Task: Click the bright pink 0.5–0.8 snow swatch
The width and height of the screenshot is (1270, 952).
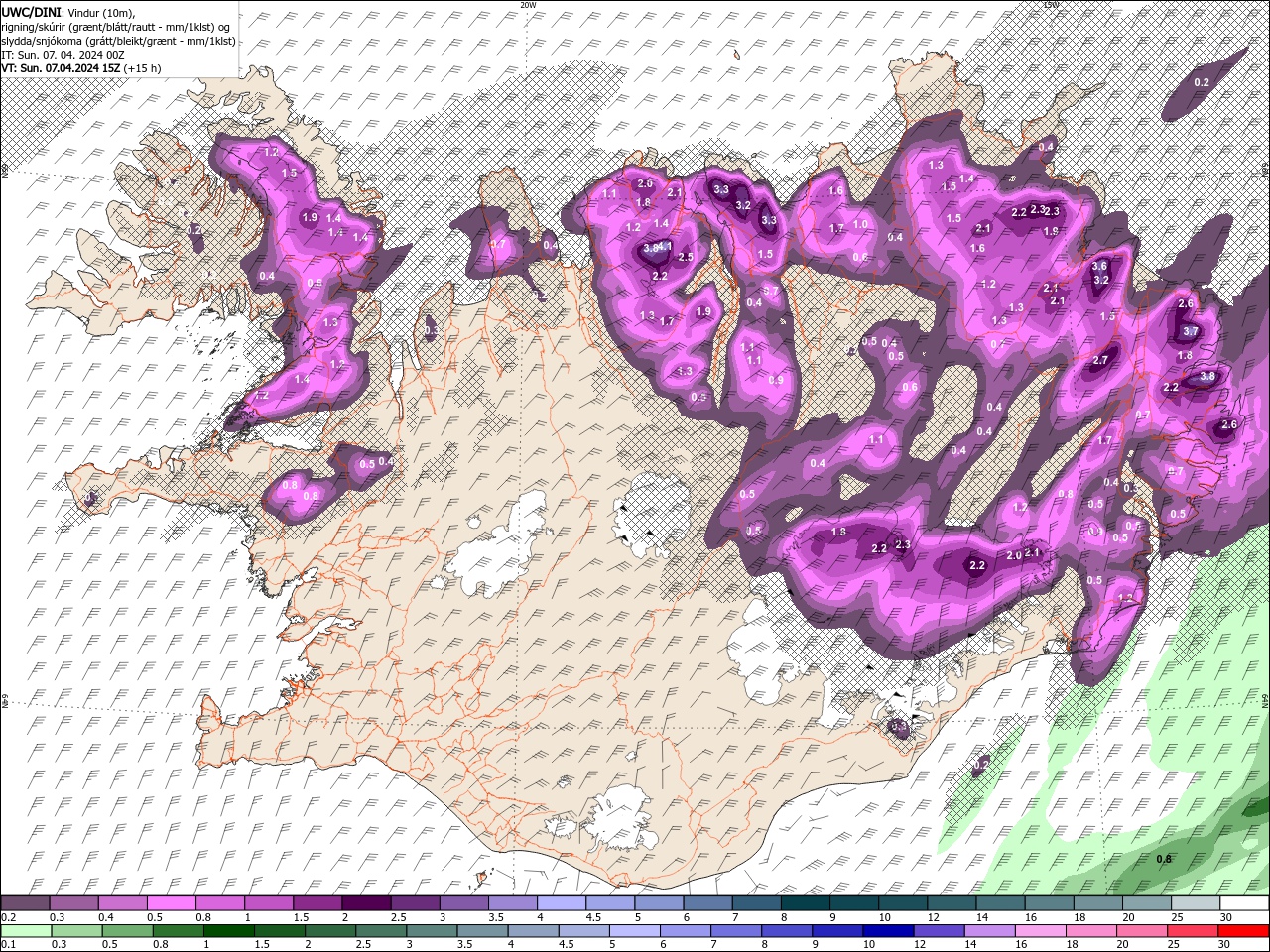Action: pyautogui.click(x=171, y=903)
